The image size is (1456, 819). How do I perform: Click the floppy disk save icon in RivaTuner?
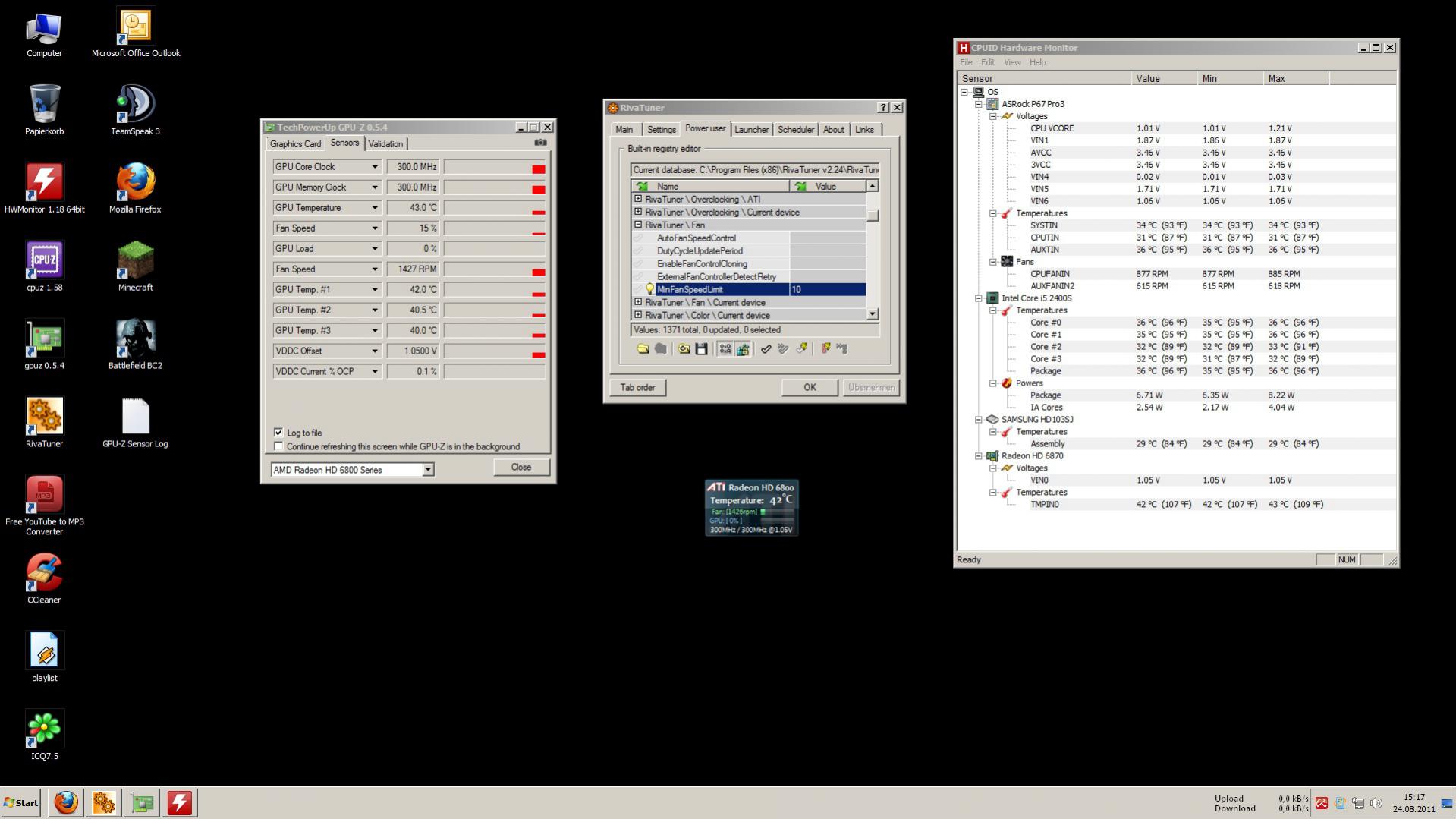point(702,348)
